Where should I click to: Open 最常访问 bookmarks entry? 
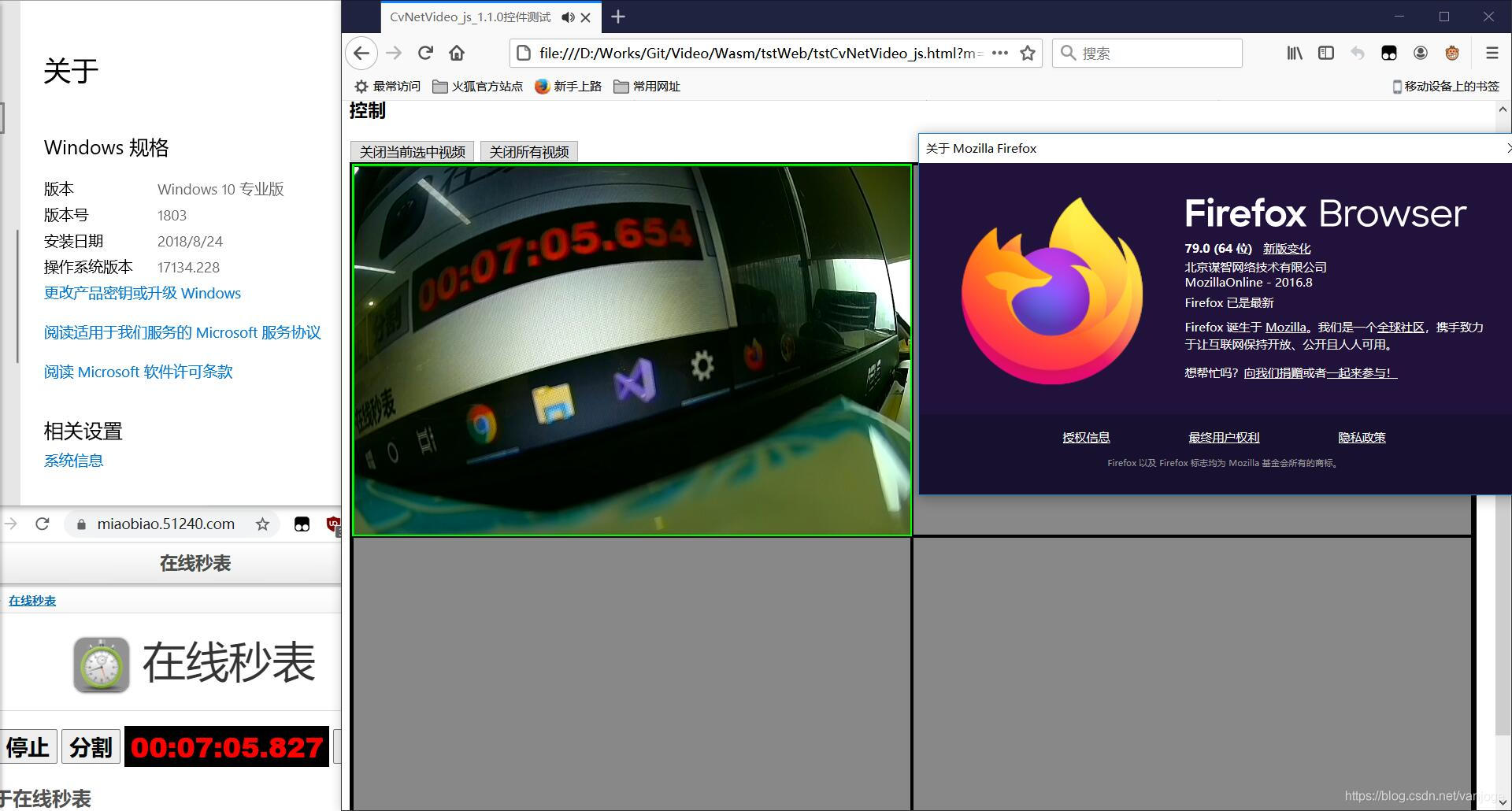387,86
